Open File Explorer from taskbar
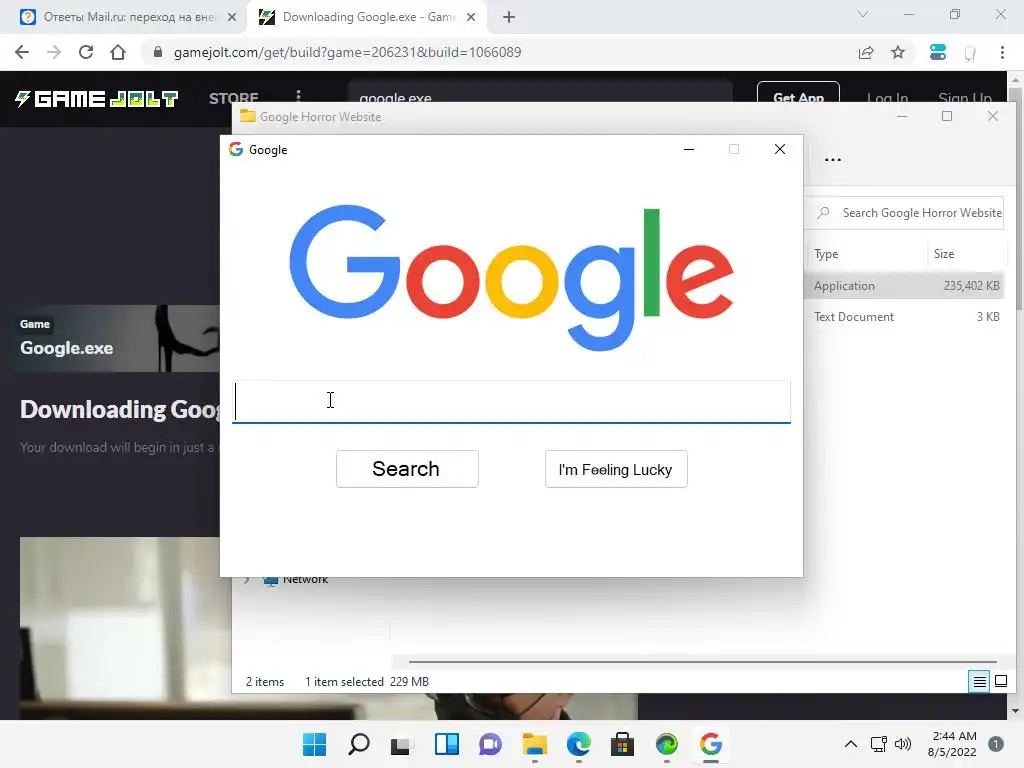The image size is (1024, 768). coord(534,744)
